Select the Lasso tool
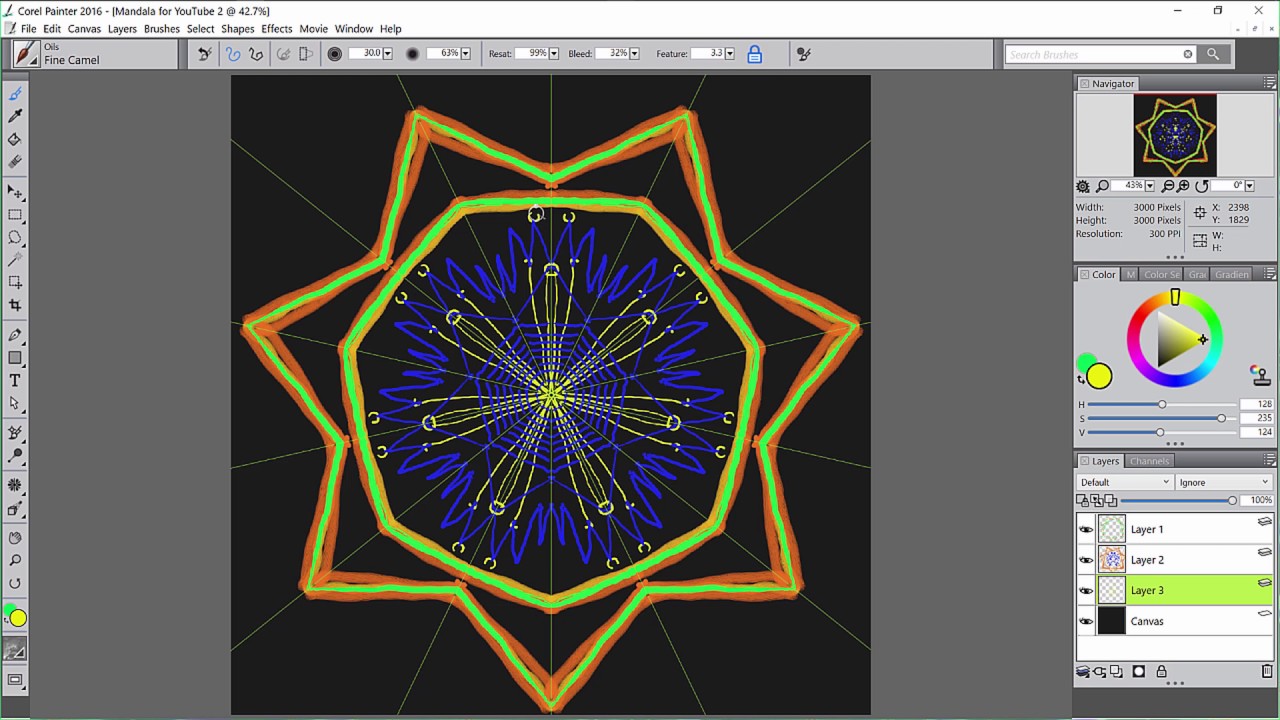1280x720 pixels. tap(15, 237)
